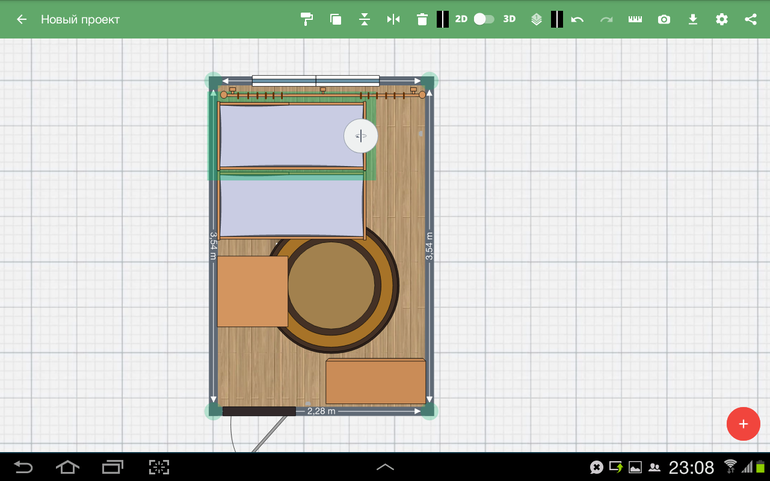Toggle the ruler measurements icon
Viewport: 770px width, 481px height.
(x=635, y=19)
